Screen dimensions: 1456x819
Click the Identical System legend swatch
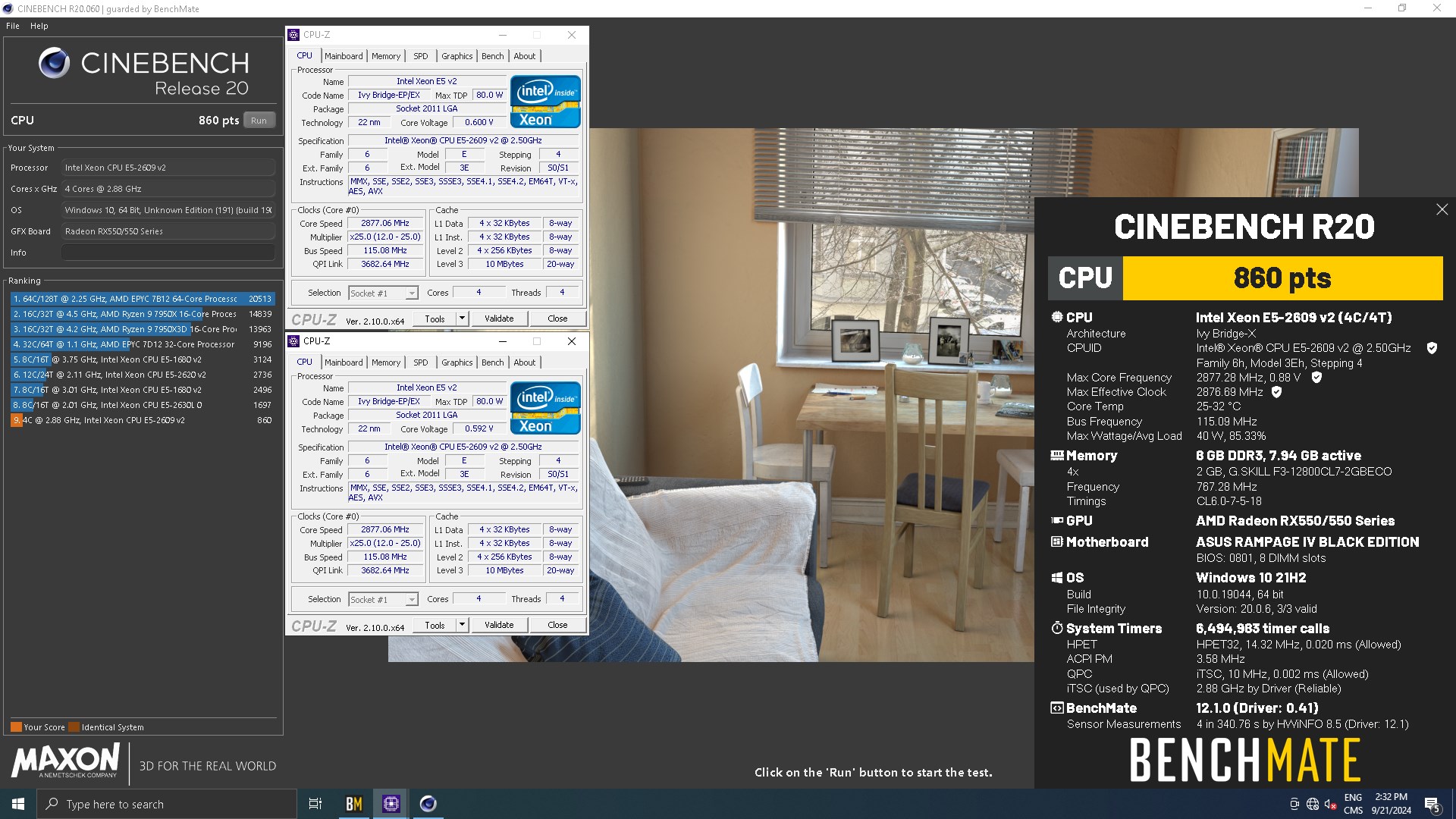[74, 726]
